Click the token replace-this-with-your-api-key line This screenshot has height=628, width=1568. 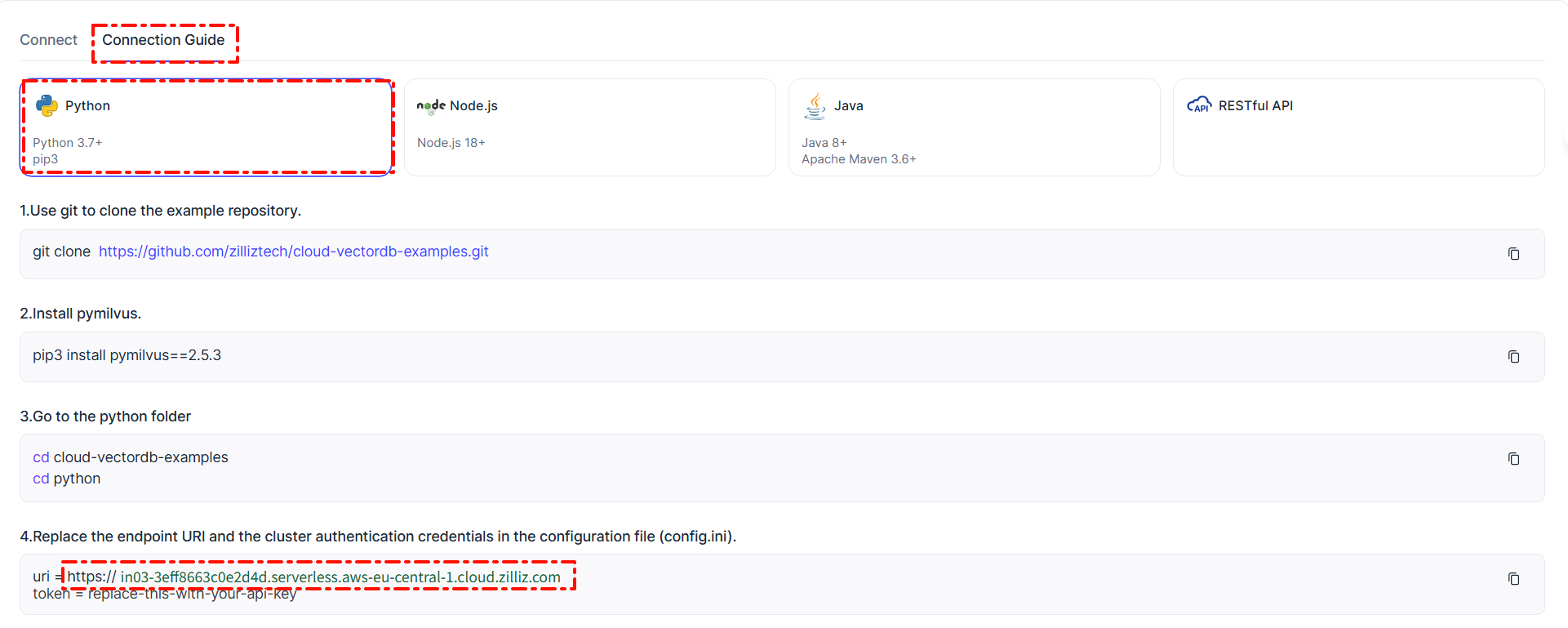tap(165, 594)
